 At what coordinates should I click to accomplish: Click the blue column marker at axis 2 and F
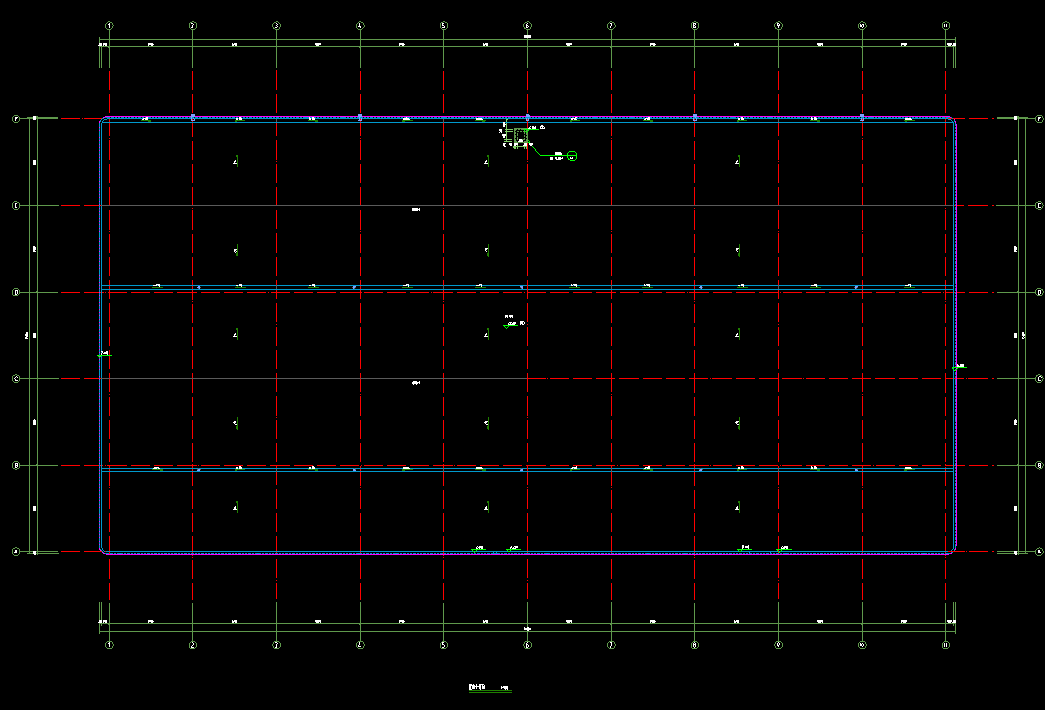pyautogui.click(x=193, y=118)
